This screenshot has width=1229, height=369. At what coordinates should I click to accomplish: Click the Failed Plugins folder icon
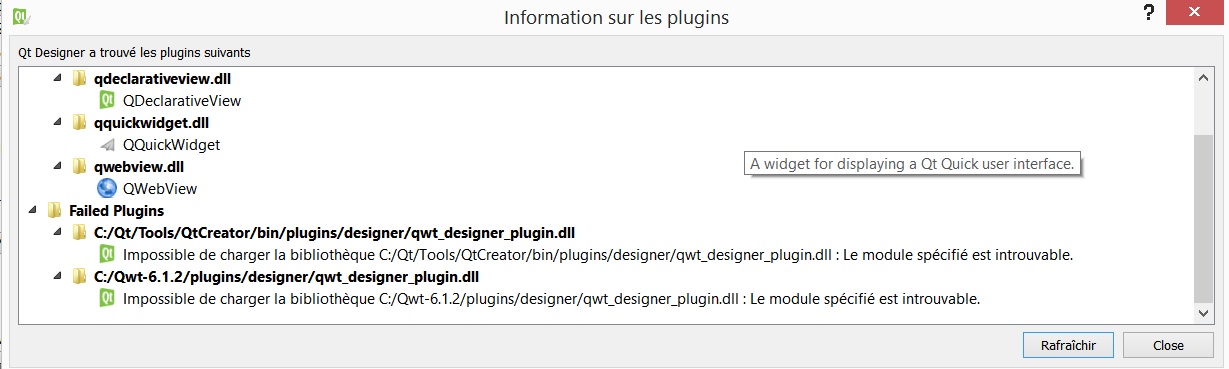54,210
